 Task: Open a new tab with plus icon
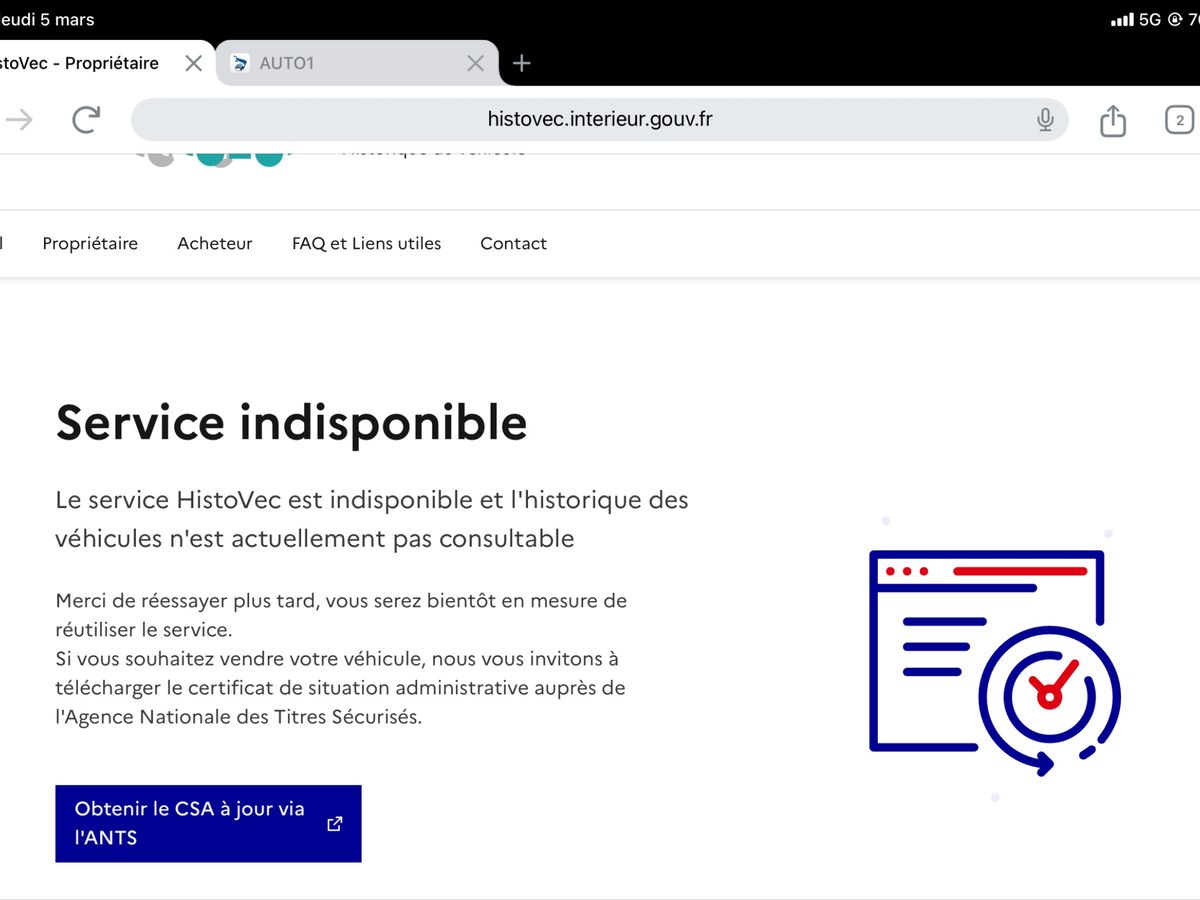point(521,63)
